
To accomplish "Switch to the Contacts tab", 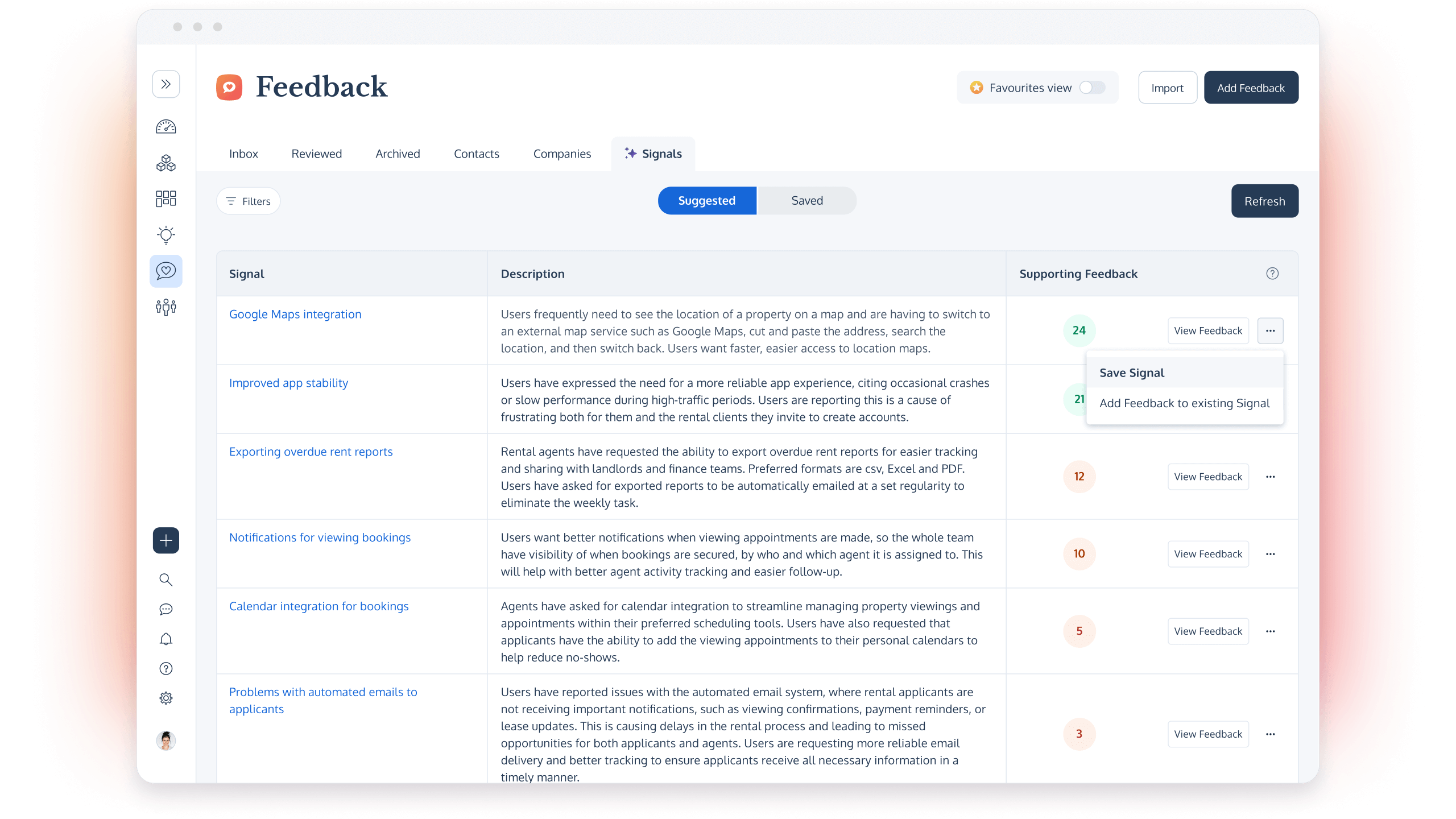I will (476, 154).
